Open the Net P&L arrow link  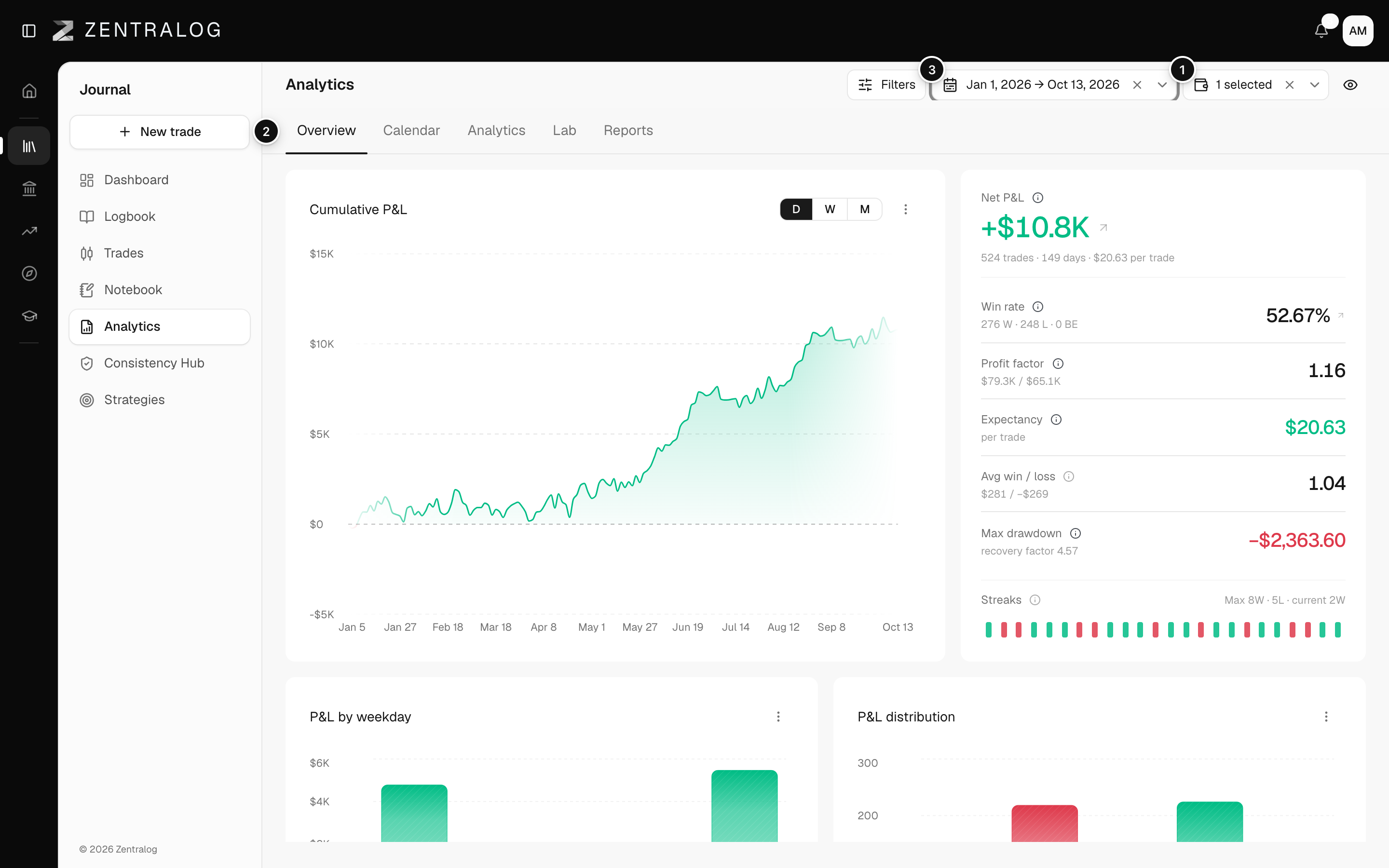(x=1103, y=228)
